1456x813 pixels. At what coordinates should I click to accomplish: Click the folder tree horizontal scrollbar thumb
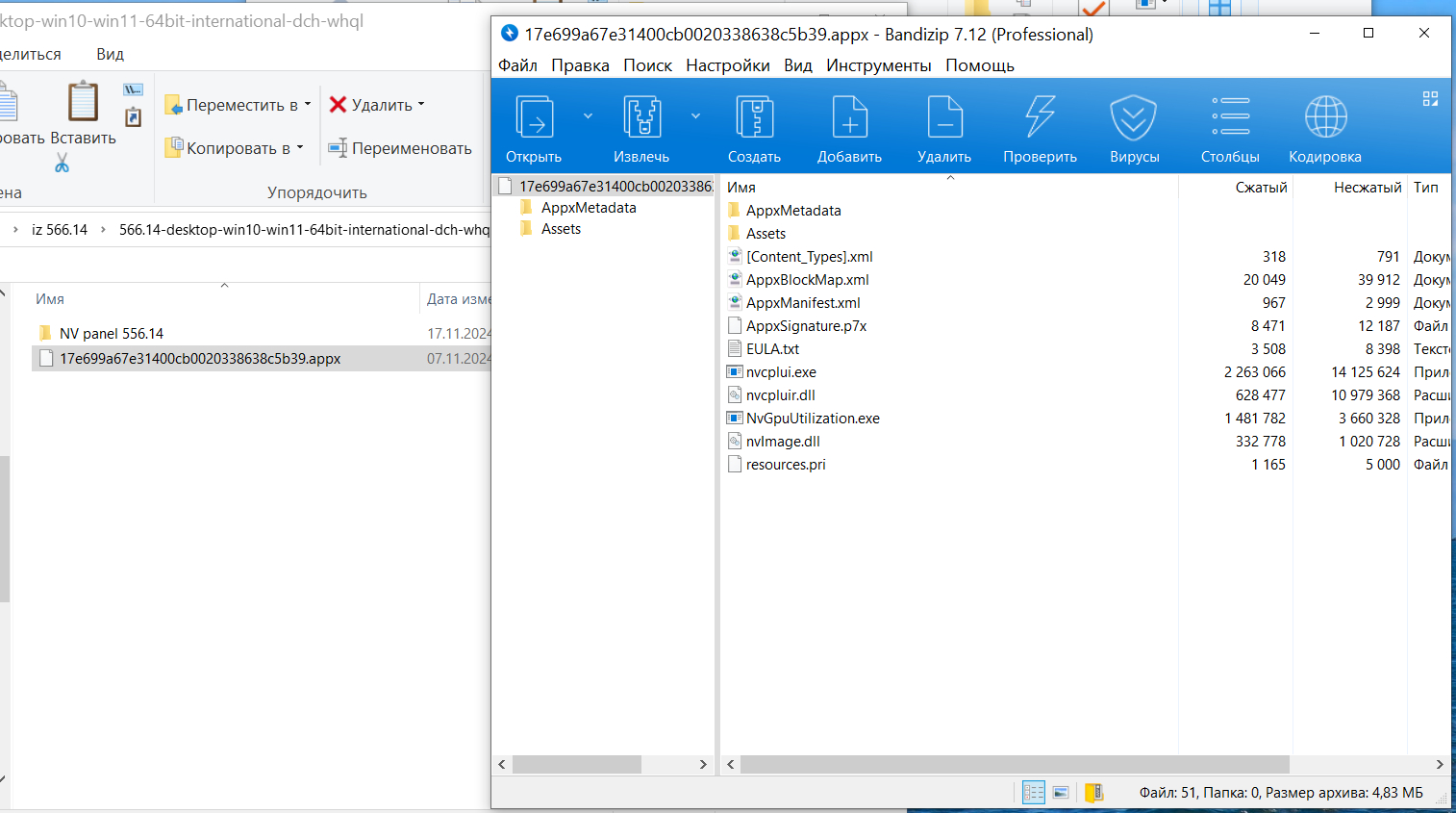pos(577,764)
